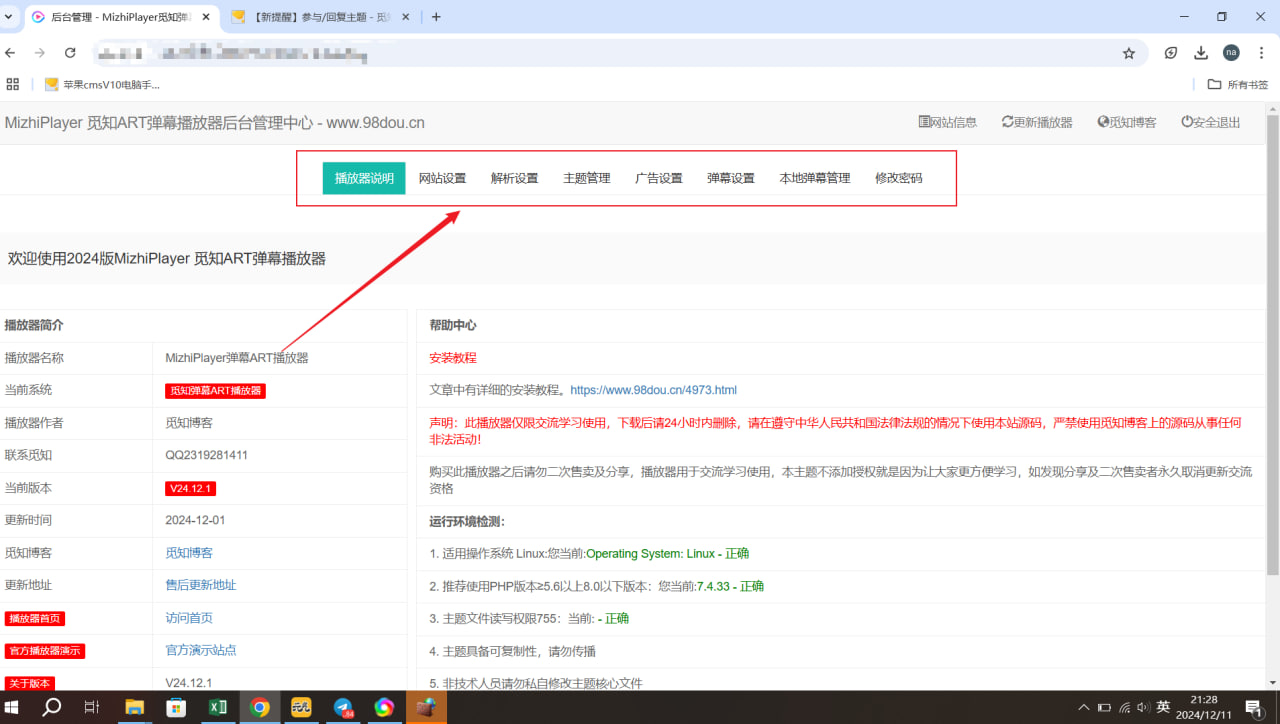Viewport: 1280px width, 724px height.
Task: Click 更新播放器 refresh link in header
Action: tap(1037, 122)
